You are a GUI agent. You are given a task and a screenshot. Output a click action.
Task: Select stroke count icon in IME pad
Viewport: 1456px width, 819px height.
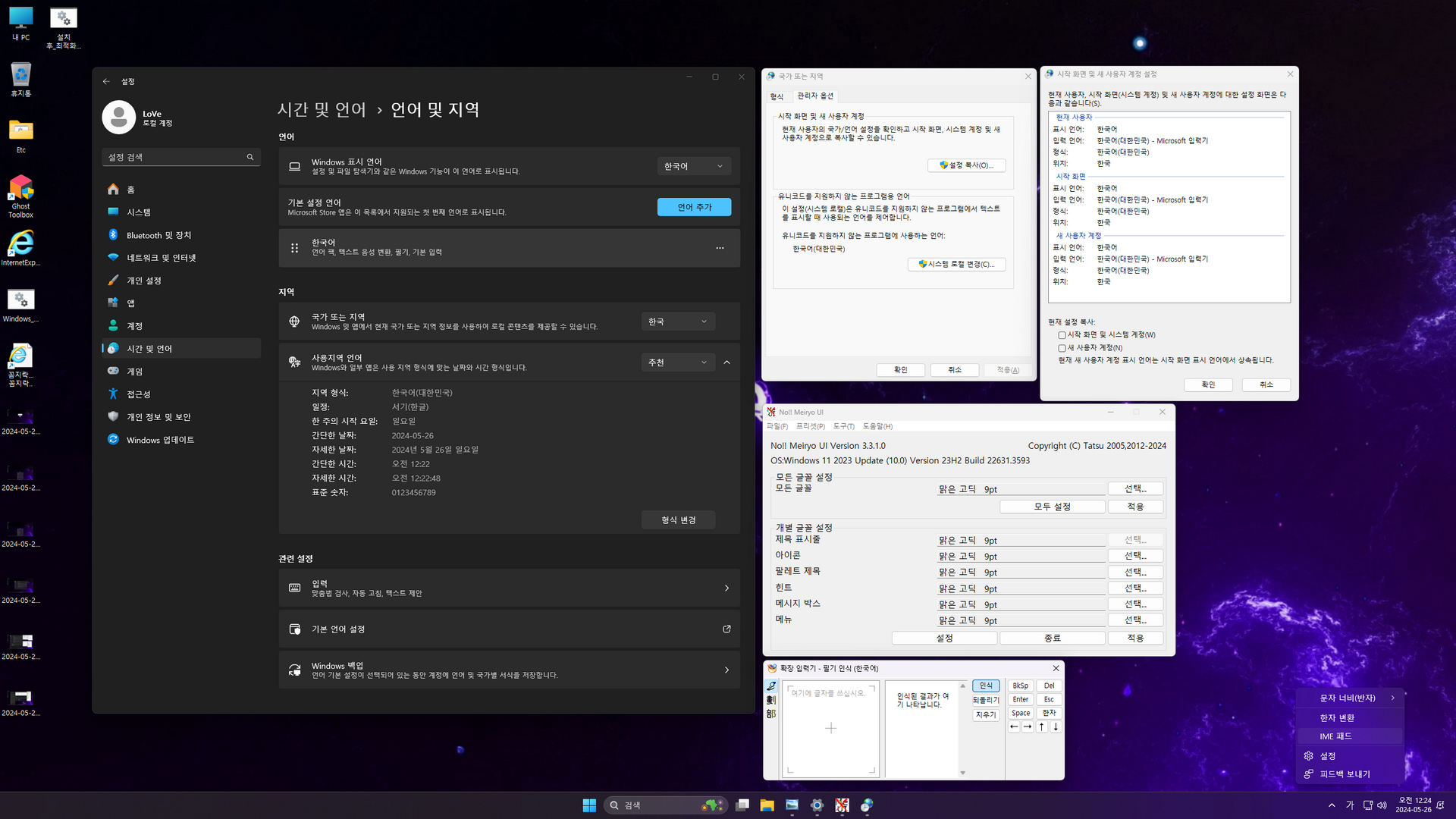pyautogui.click(x=771, y=700)
